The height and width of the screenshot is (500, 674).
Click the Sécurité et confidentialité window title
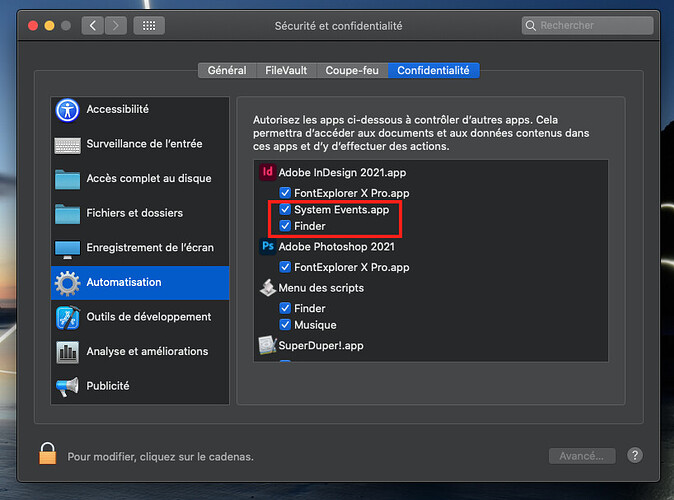(338, 26)
